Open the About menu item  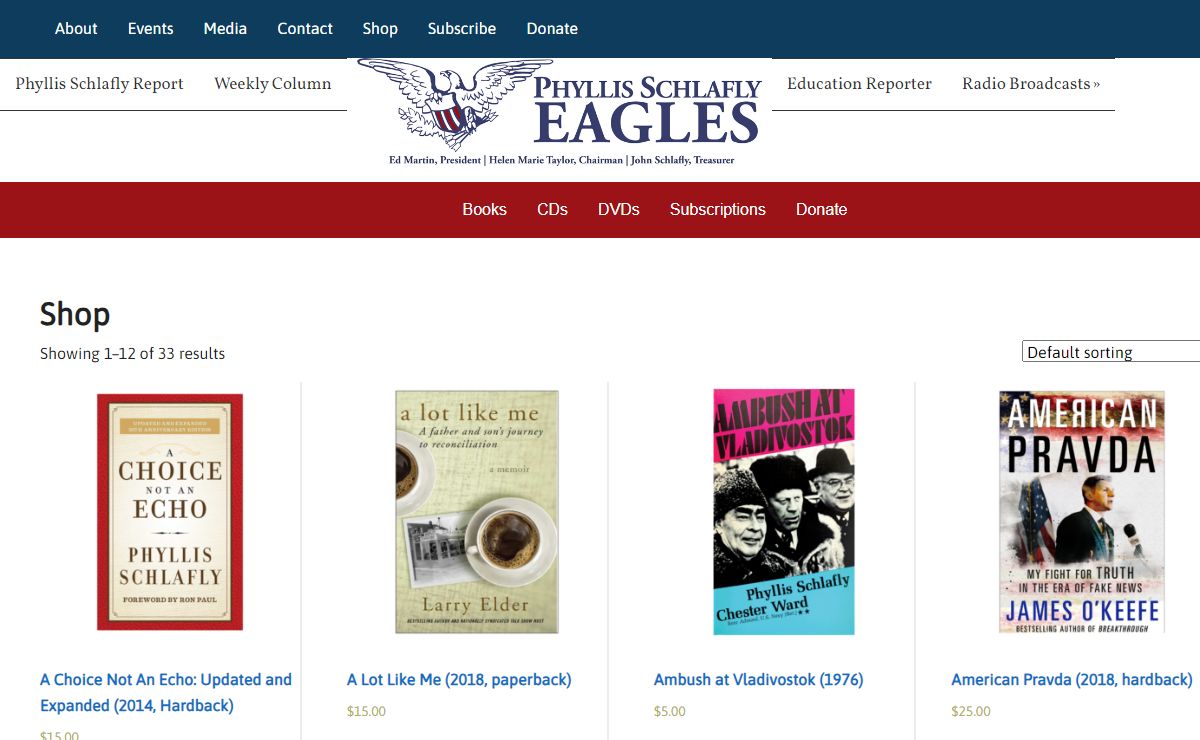coord(76,29)
